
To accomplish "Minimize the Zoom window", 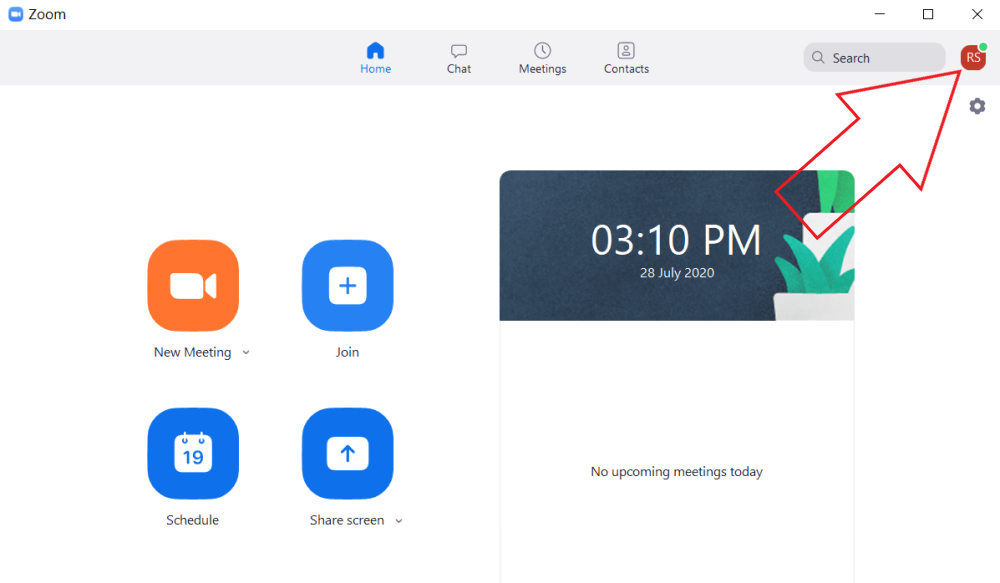I will coord(879,15).
